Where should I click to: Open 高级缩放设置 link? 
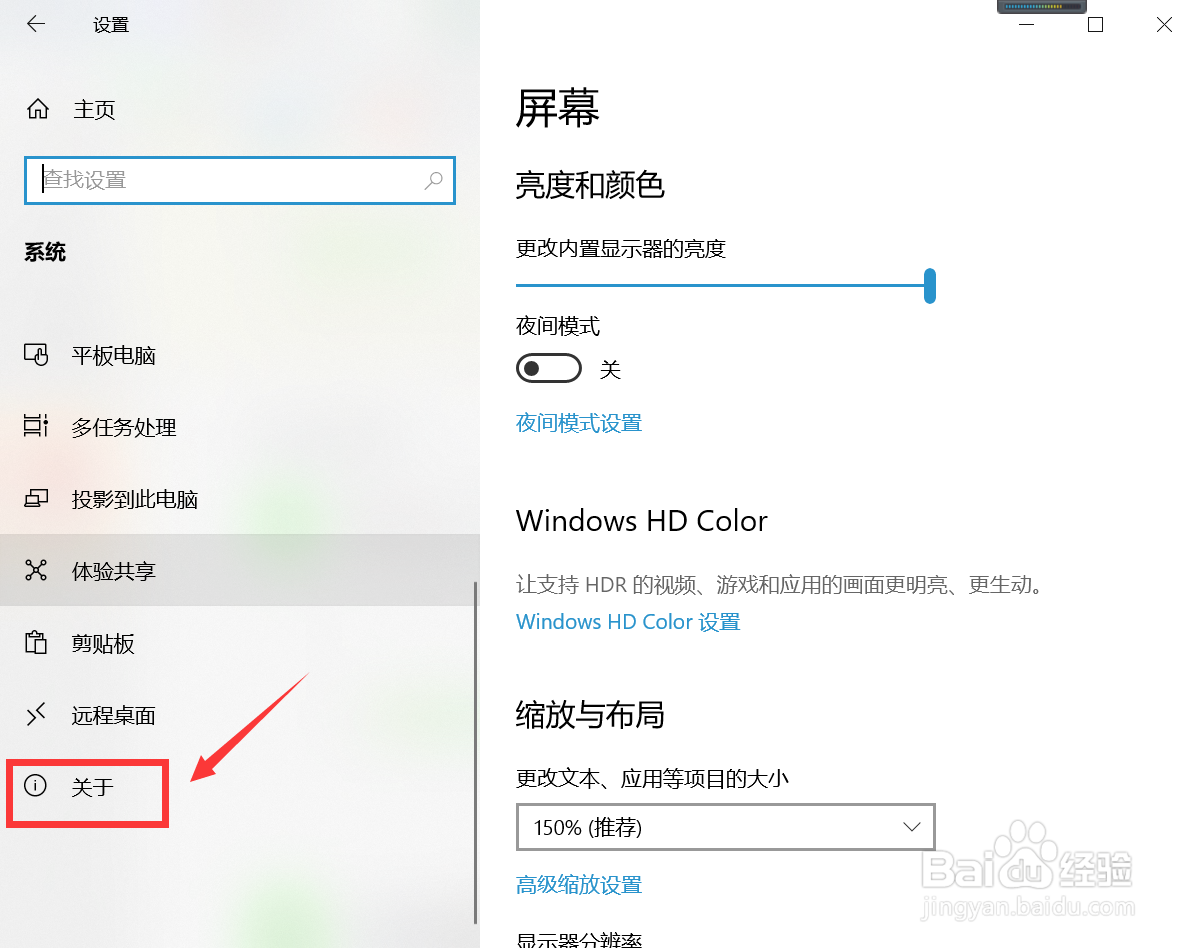579,885
